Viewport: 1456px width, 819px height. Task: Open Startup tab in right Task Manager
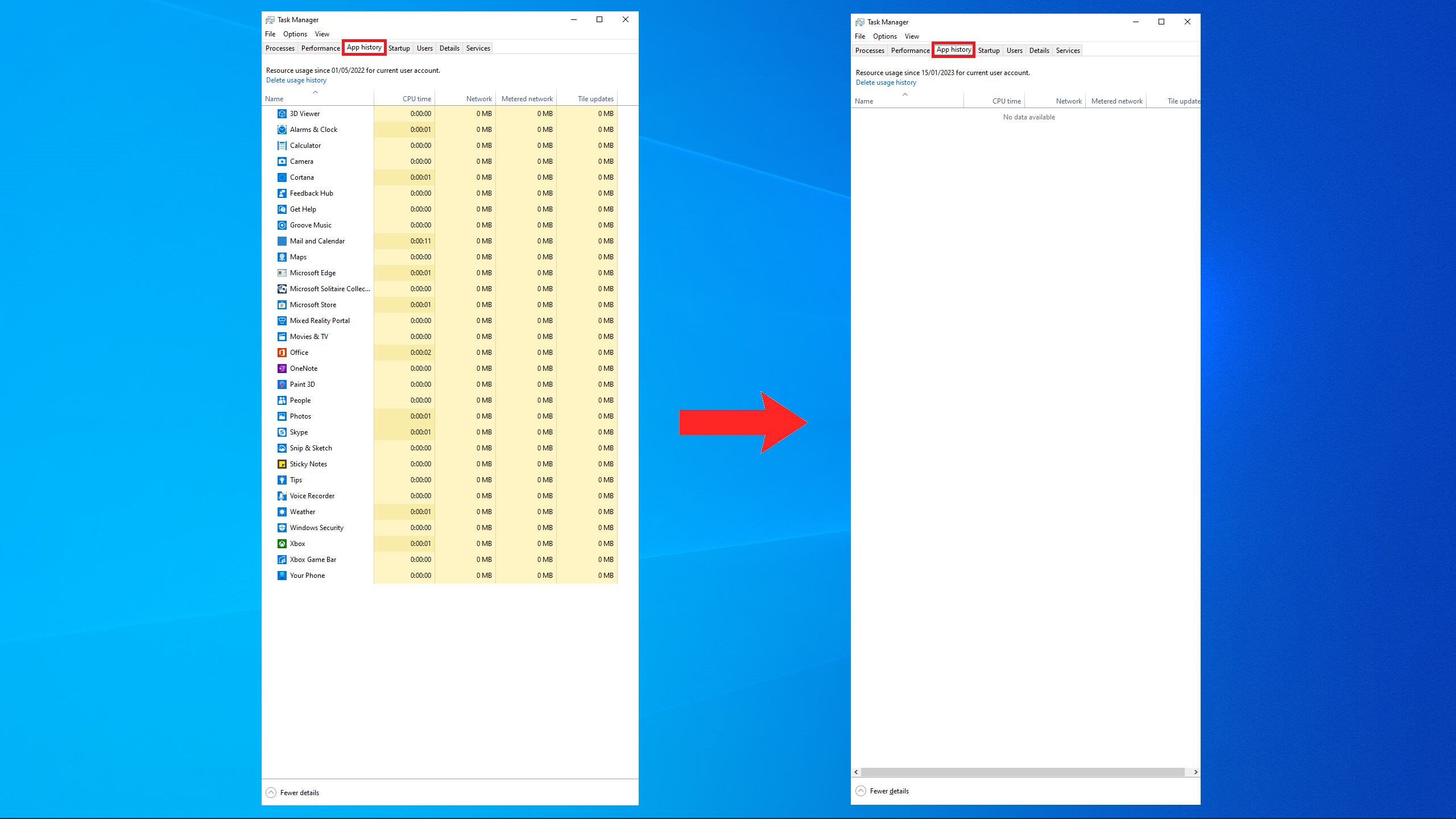pyautogui.click(x=988, y=51)
